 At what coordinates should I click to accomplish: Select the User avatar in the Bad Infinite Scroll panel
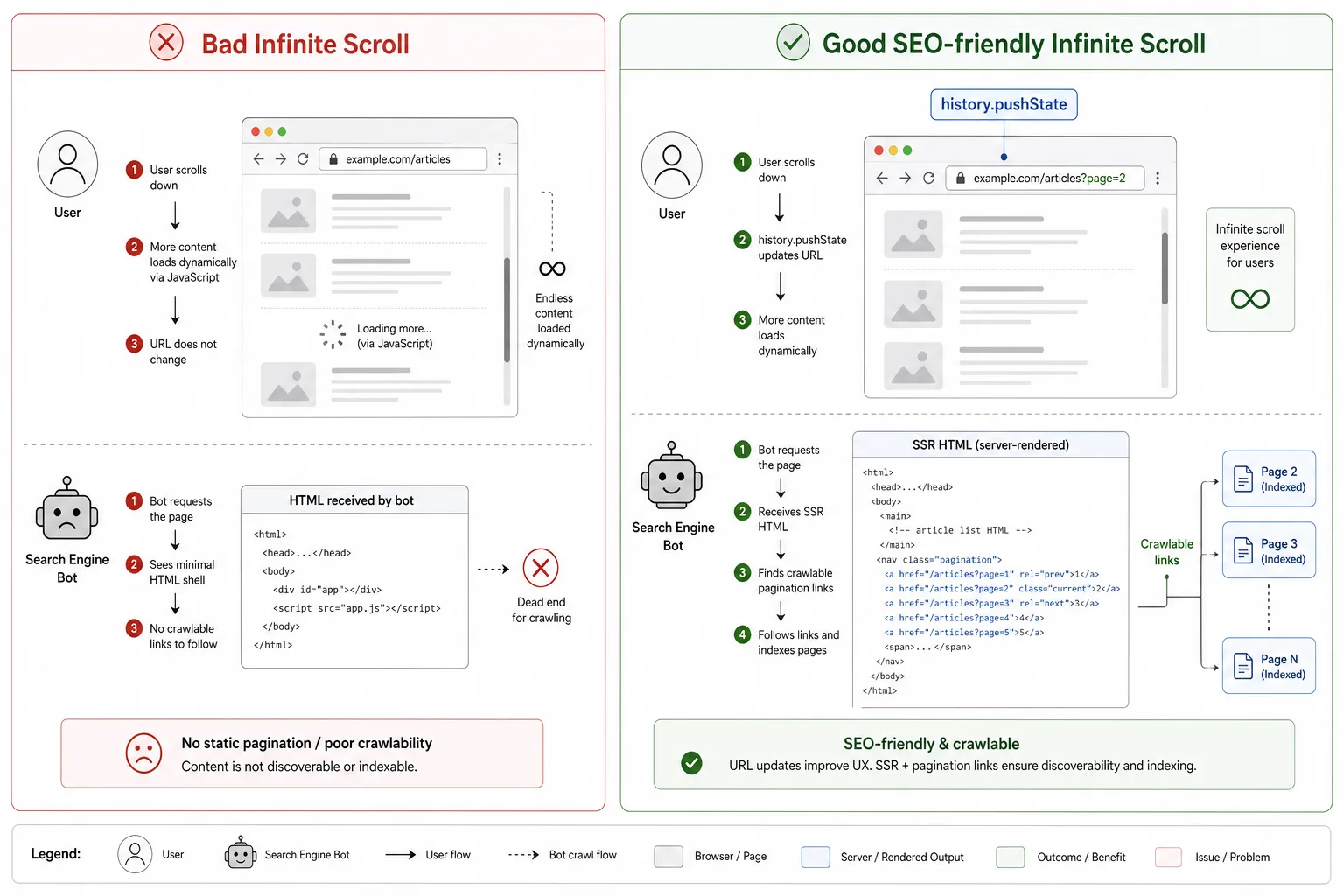(67, 164)
